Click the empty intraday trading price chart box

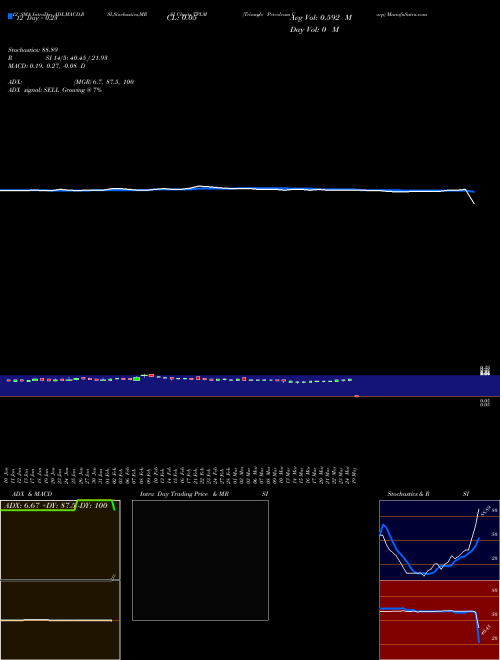(200, 560)
